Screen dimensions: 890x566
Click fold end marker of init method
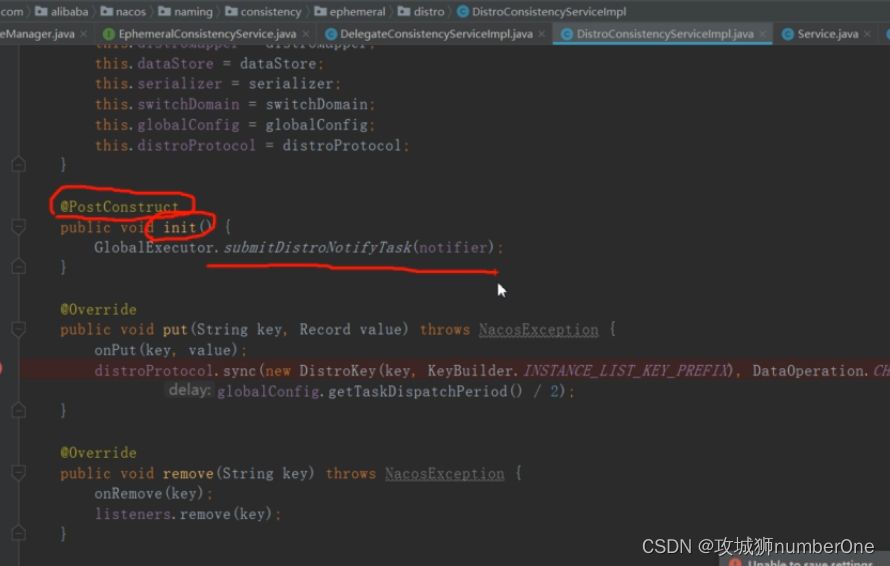(x=18, y=266)
